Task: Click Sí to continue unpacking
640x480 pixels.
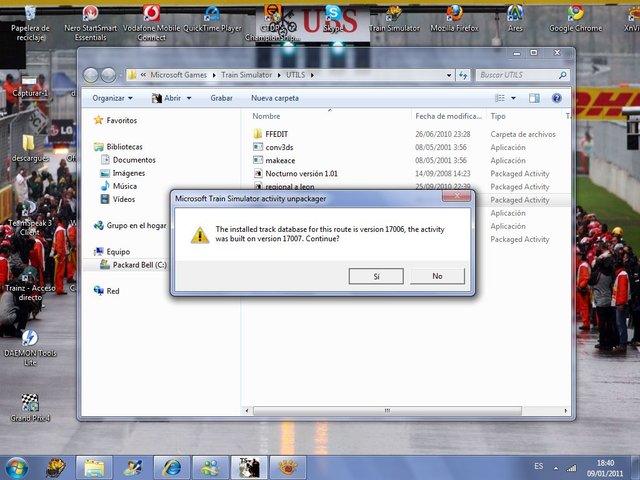Action: (375, 275)
